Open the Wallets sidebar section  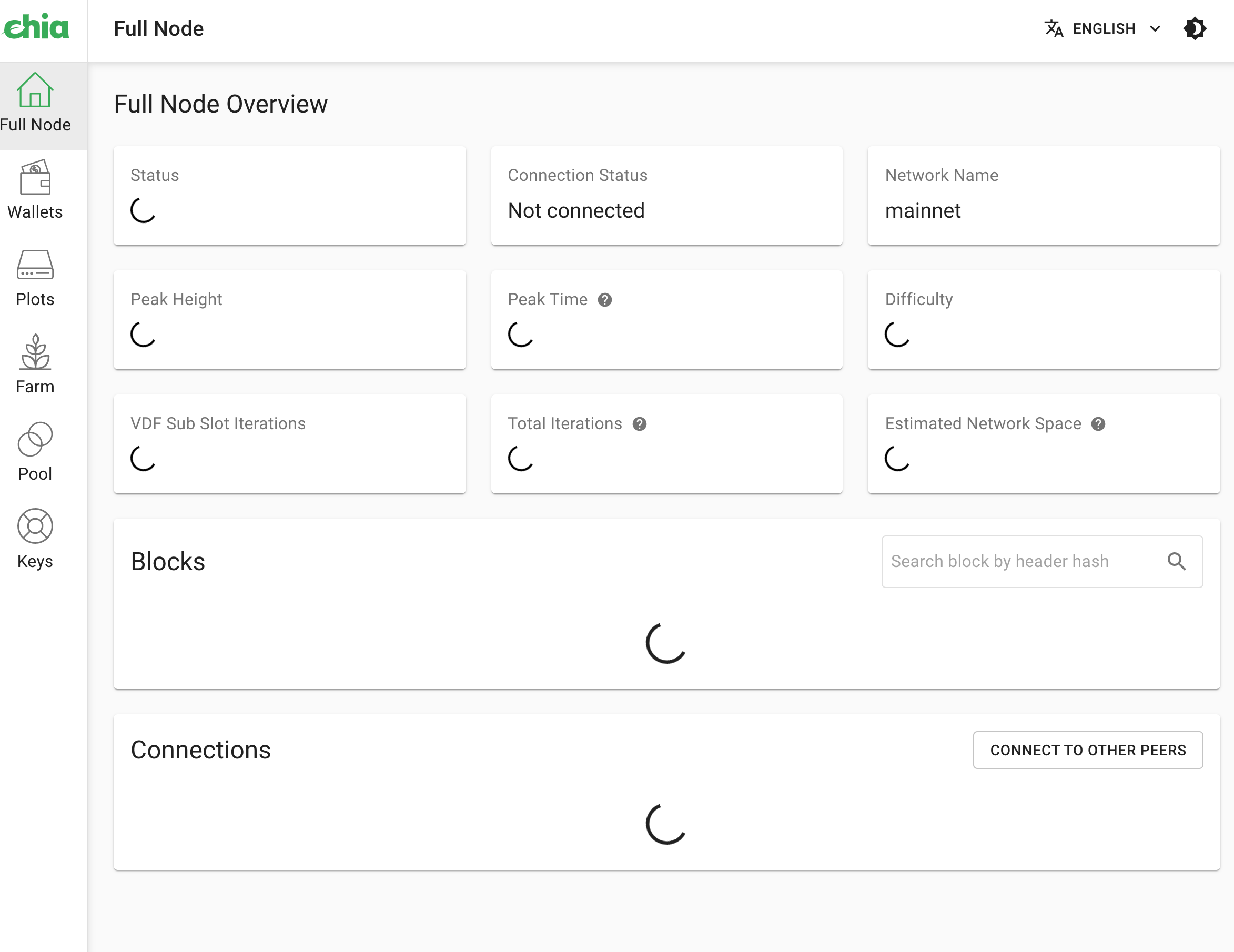pyautogui.click(x=35, y=190)
